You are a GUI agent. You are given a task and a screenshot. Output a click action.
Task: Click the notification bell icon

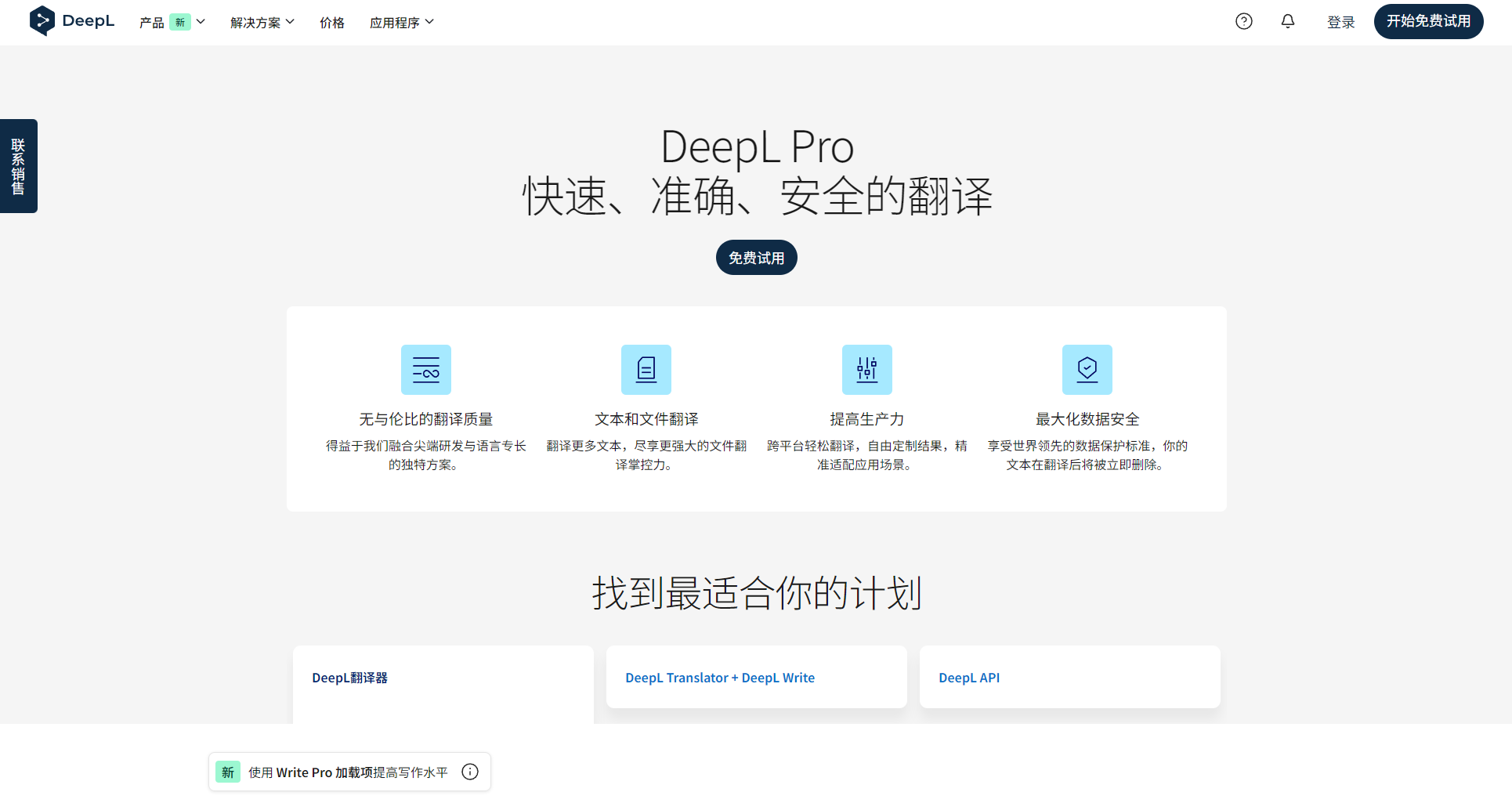click(x=1287, y=21)
